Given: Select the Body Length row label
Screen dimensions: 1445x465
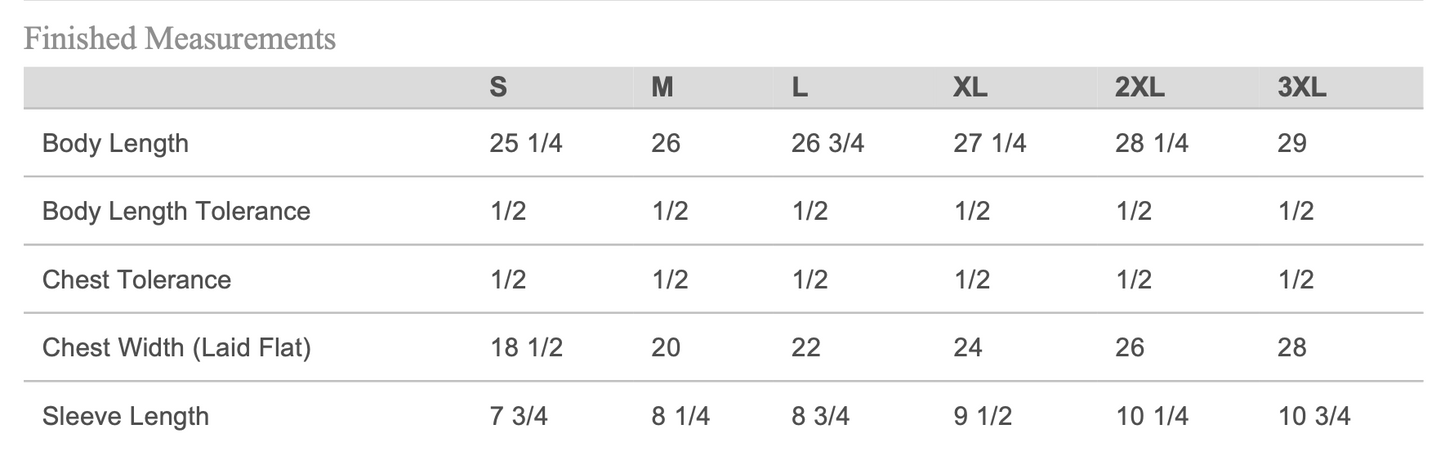Looking at the screenshot, I should coord(115,143).
